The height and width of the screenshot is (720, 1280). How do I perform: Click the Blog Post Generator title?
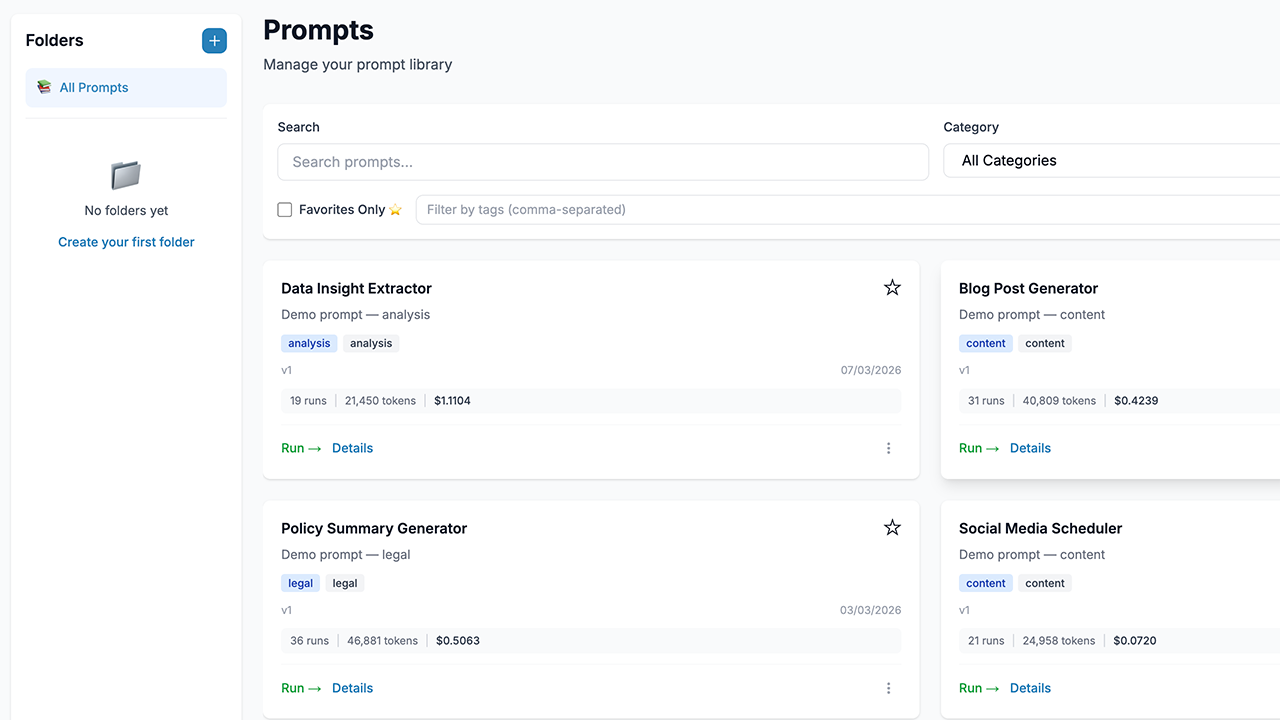point(1028,288)
